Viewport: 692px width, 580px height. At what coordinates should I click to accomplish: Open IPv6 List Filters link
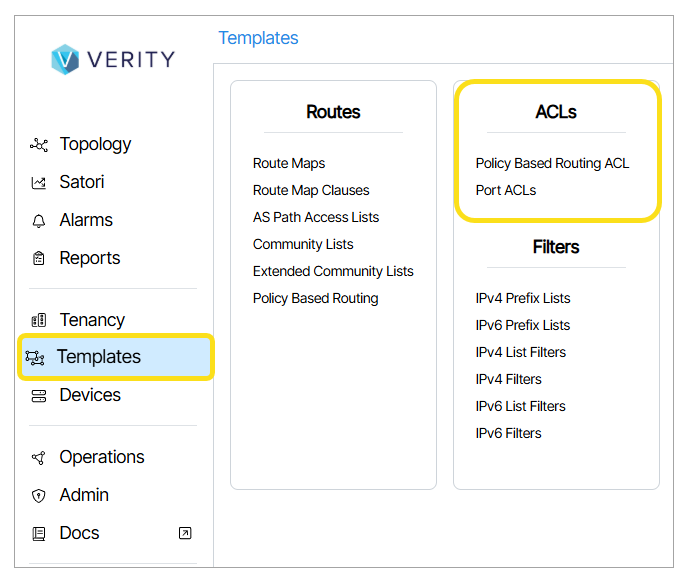coord(520,406)
